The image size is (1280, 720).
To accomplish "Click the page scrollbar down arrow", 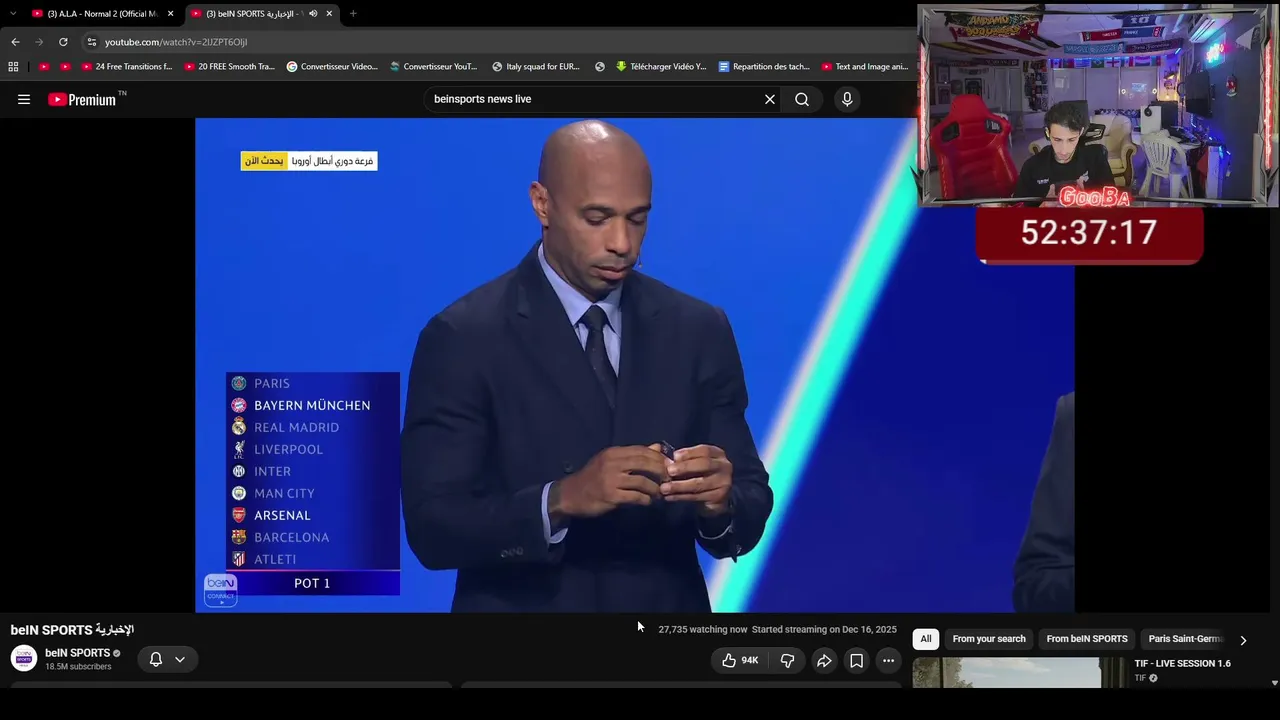I will (1274, 683).
